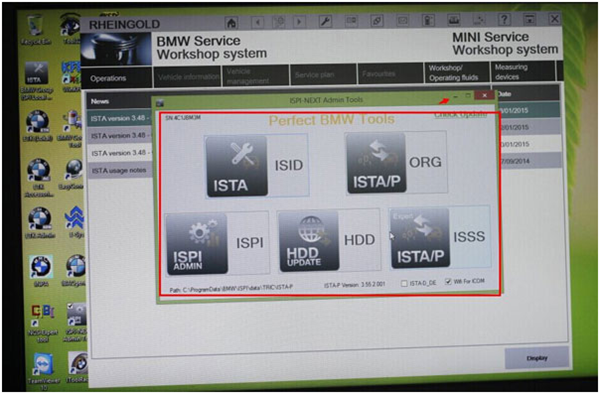The image size is (600, 394).
Task: Launch the Expert ISTA/P tile labeled ISSS
Action: click(420, 239)
